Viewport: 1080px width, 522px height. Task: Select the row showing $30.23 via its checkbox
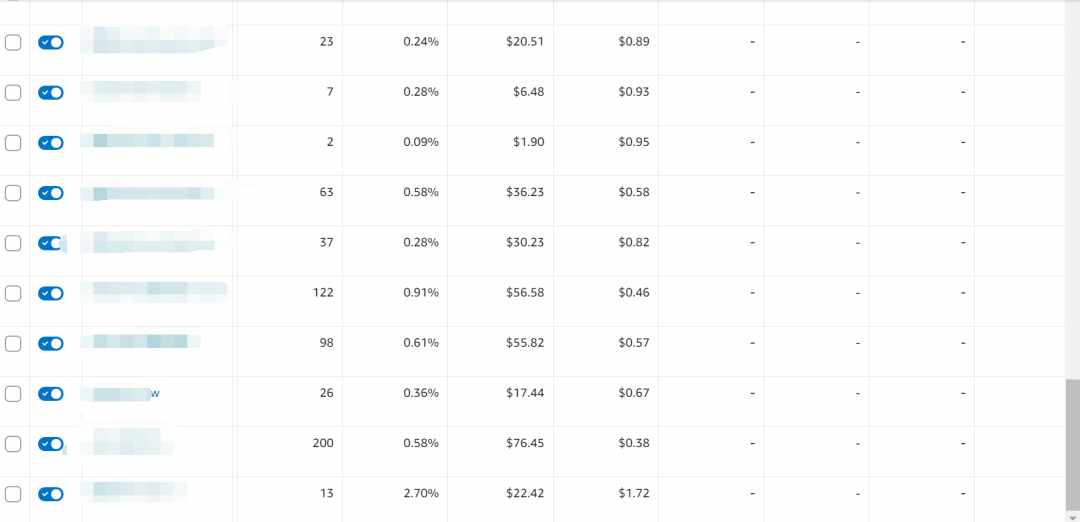[13, 243]
